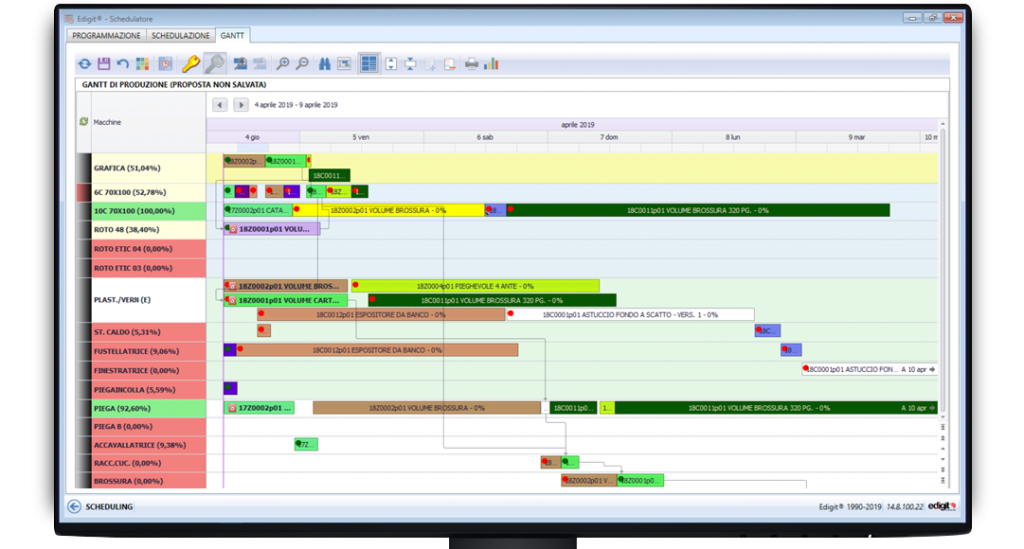Viewport: 1024px width, 549px height.
Task: Click the zoom in magnifier icon
Action: (283, 64)
